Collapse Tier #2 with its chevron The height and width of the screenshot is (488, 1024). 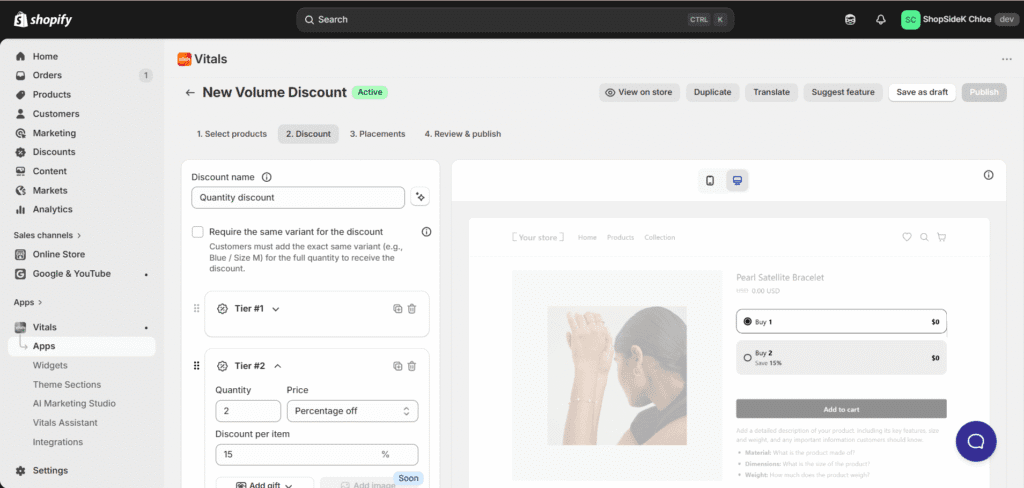pyautogui.click(x=278, y=366)
